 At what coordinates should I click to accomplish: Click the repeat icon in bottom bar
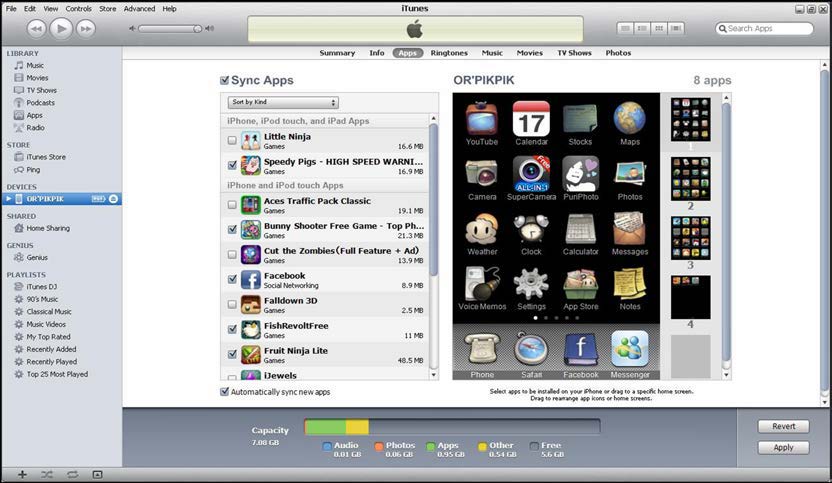(x=72, y=475)
